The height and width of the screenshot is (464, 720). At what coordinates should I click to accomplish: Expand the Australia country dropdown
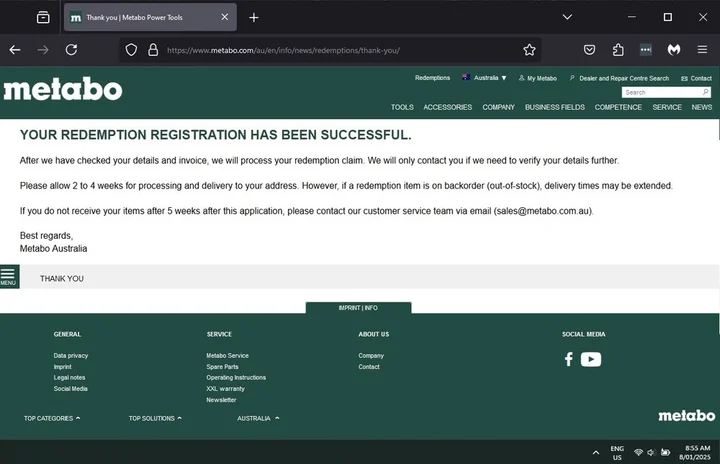(485, 78)
